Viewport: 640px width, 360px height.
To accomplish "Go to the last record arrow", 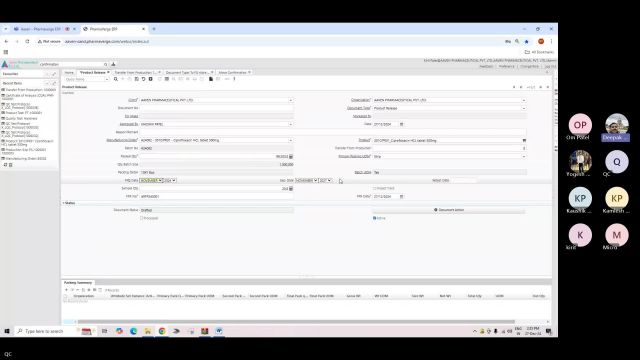I will point(547,87).
